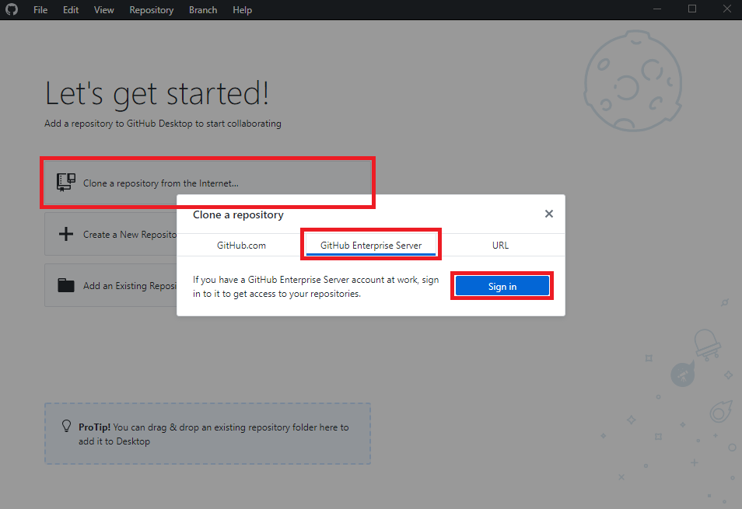Open the Edit menu
742x509 pixels.
click(x=71, y=10)
